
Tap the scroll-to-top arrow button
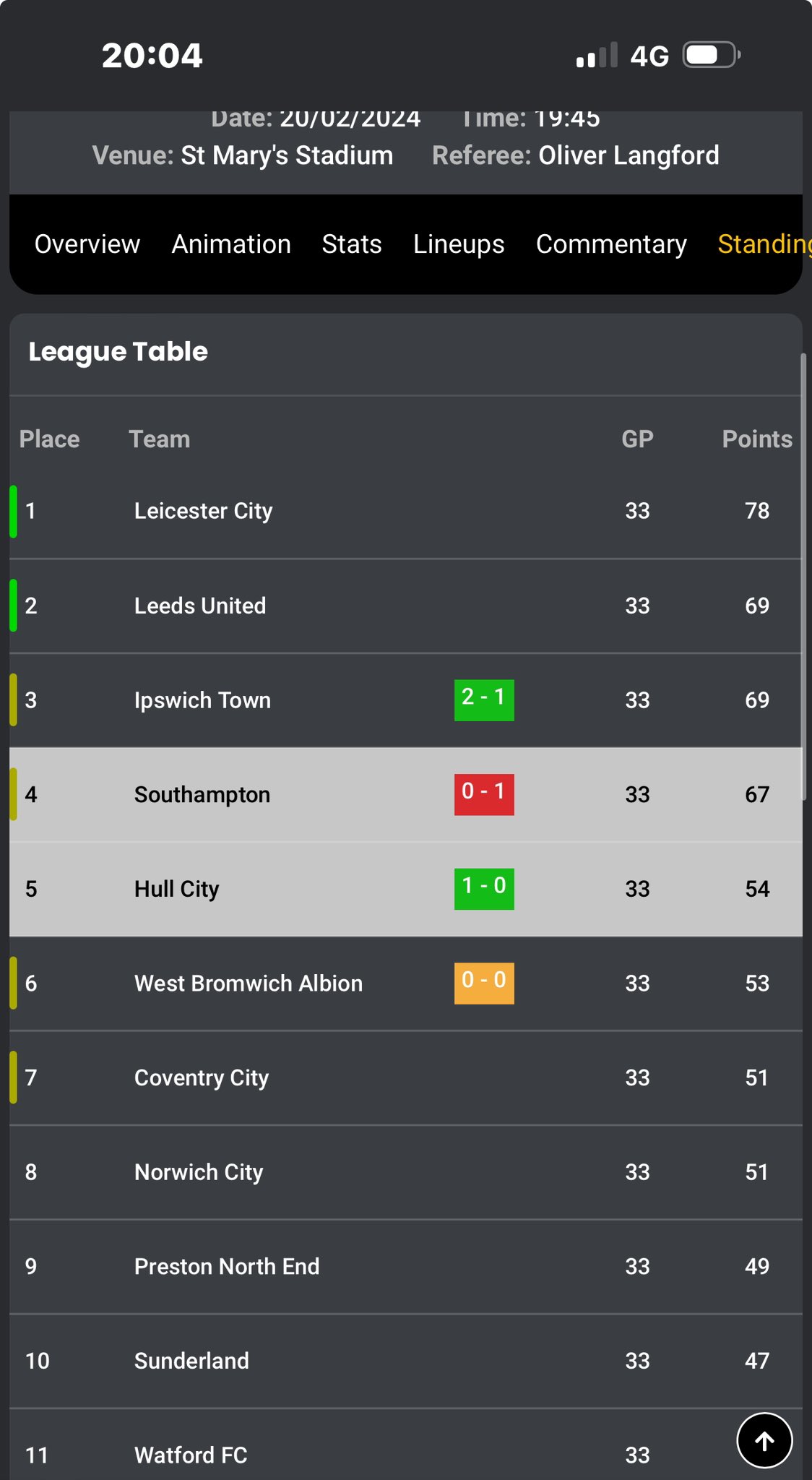tap(764, 1440)
